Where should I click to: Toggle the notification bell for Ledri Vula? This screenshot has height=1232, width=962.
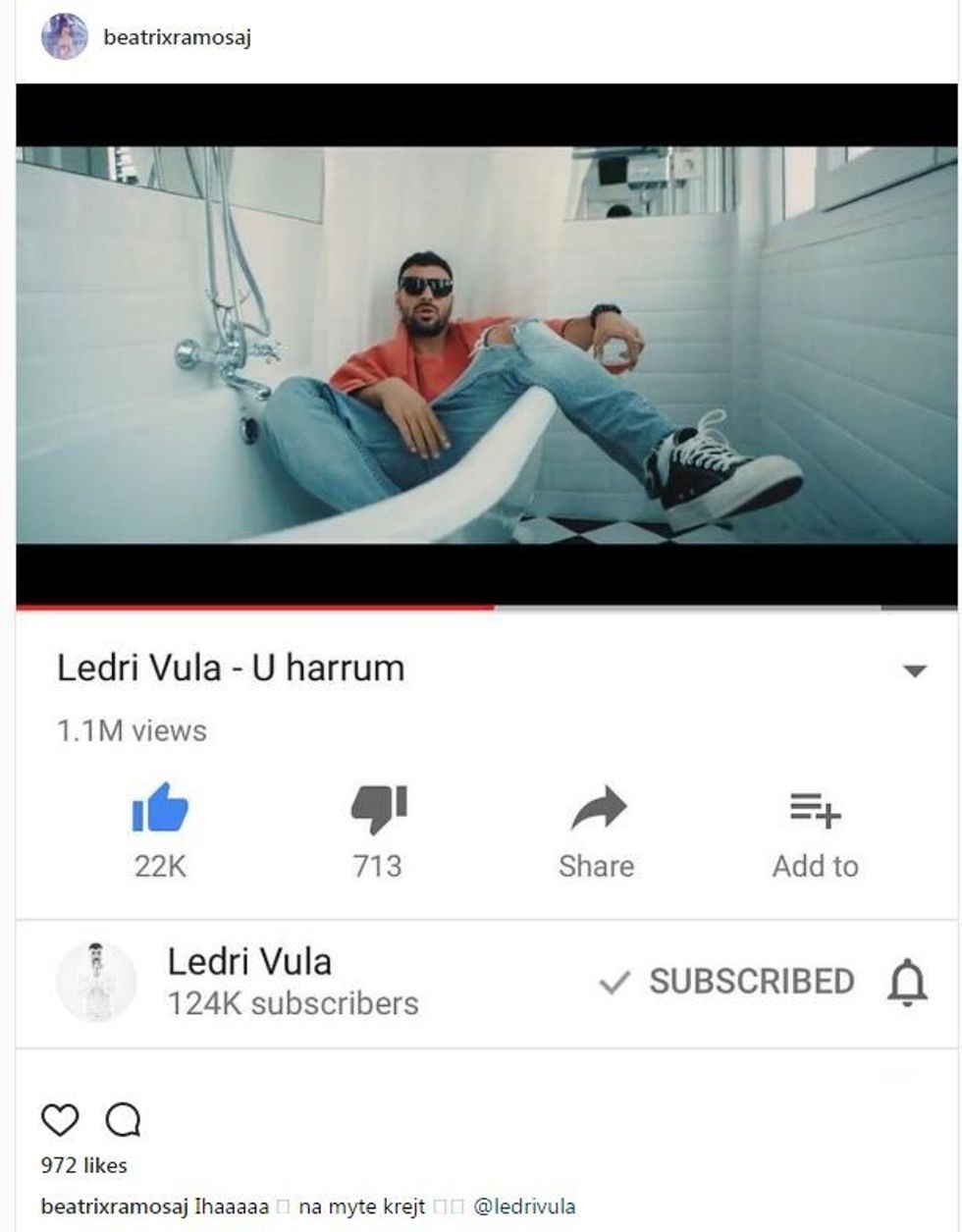click(907, 983)
